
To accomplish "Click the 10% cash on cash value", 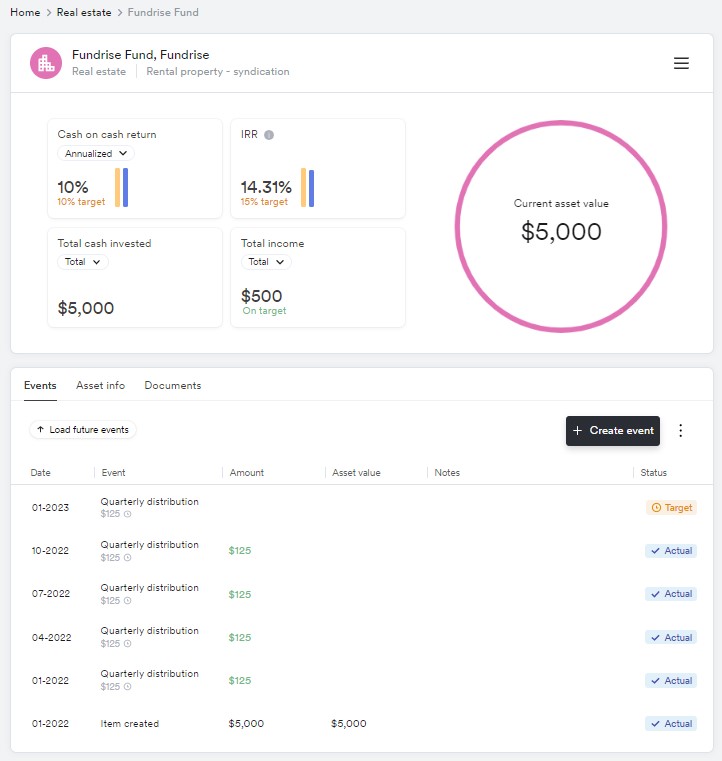I will click(73, 187).
